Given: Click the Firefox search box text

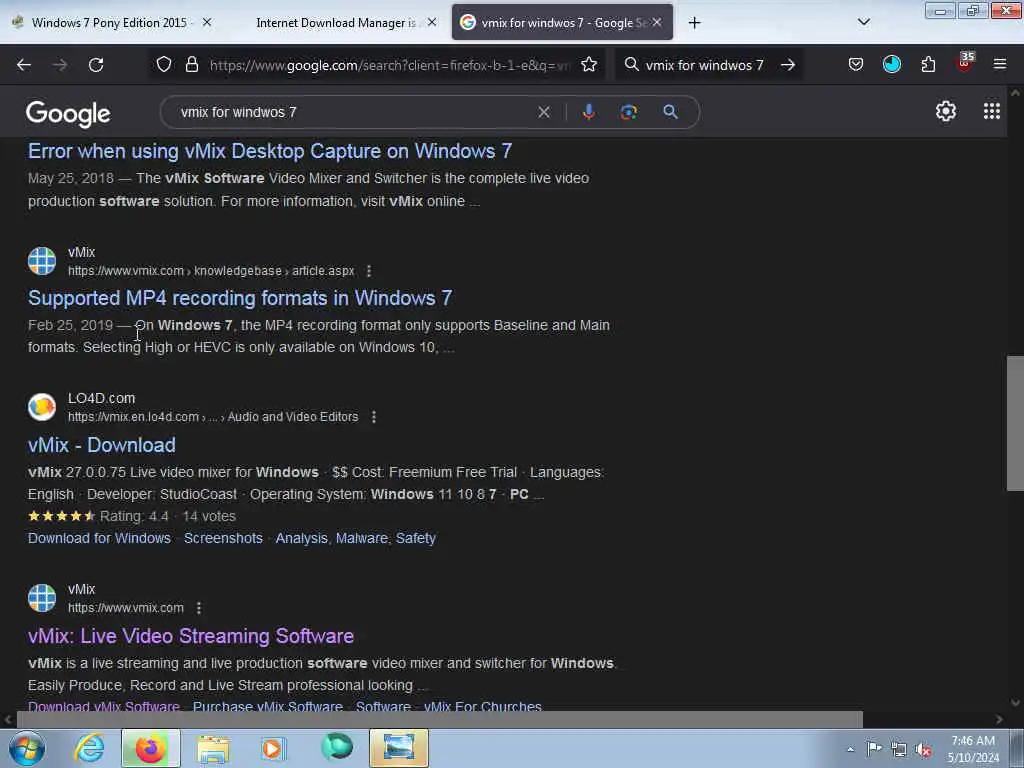Looking at the screenshot, I should (x=704, y=65).
